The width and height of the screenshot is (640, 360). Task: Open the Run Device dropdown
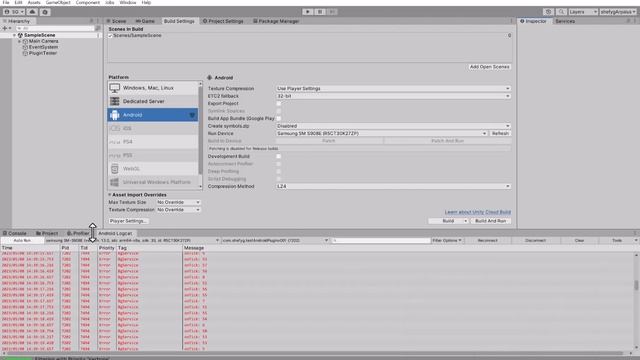(x=381, y=133)
